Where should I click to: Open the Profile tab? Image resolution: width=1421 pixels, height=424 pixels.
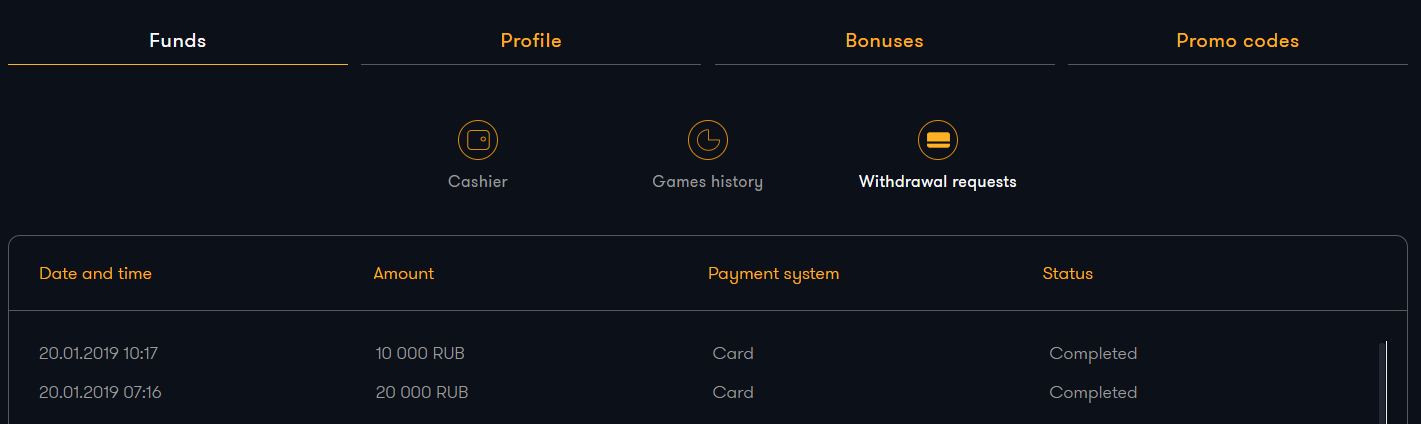[531, 41]
